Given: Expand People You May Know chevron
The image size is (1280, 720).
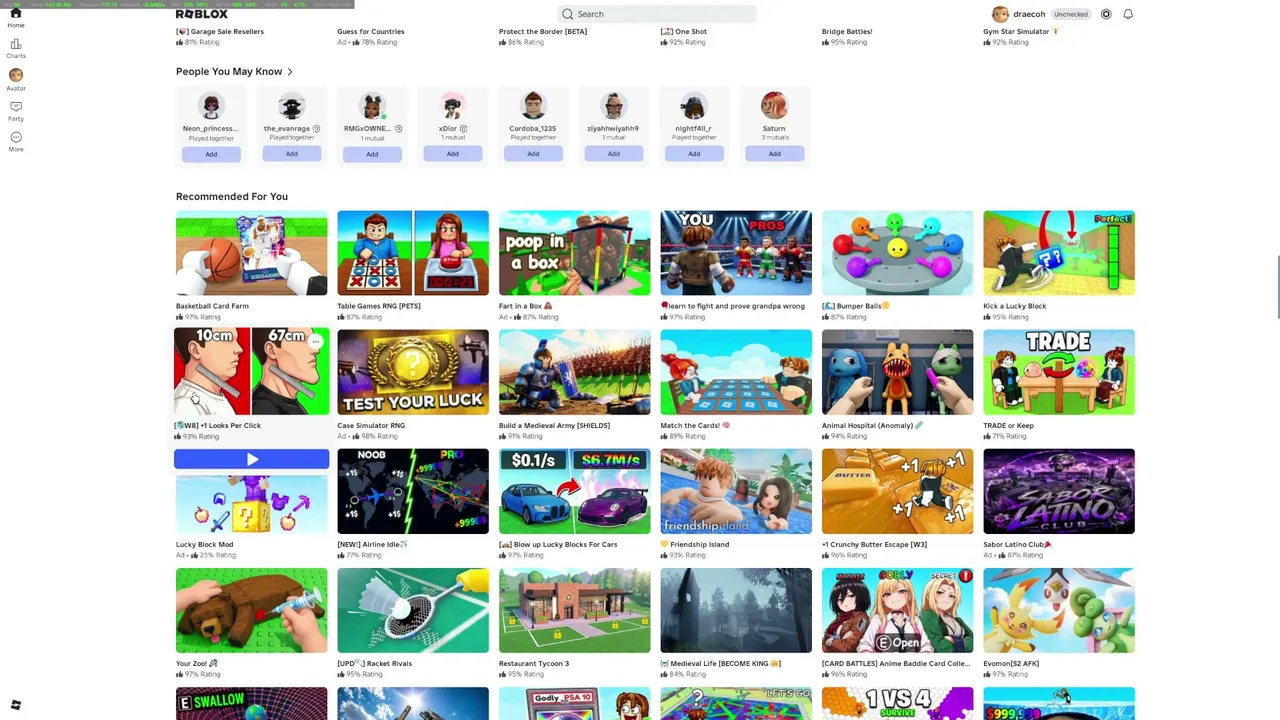Looking at the screenshot, I should 290,72.
